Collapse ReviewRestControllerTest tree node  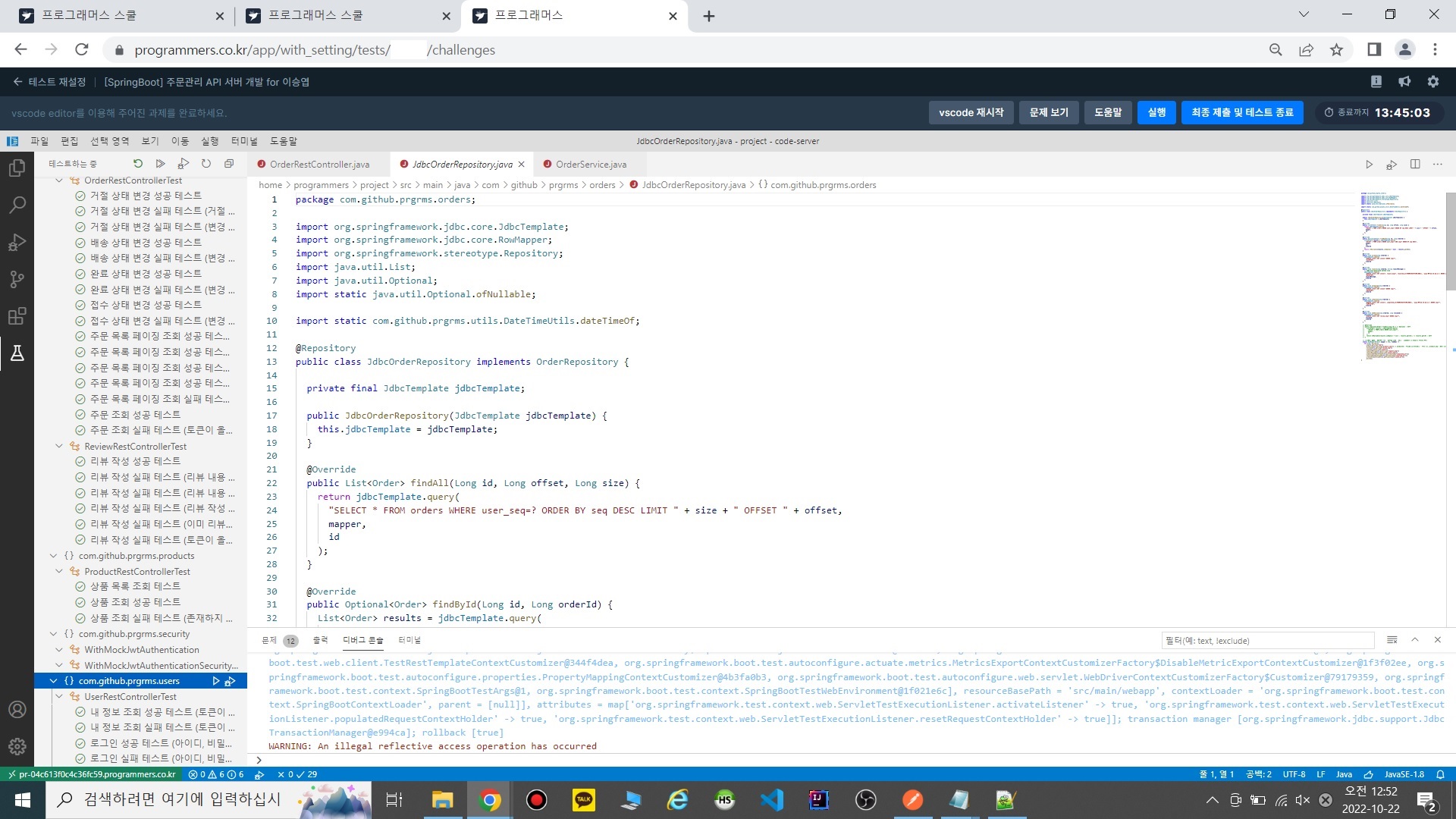(x=59, y=447)
